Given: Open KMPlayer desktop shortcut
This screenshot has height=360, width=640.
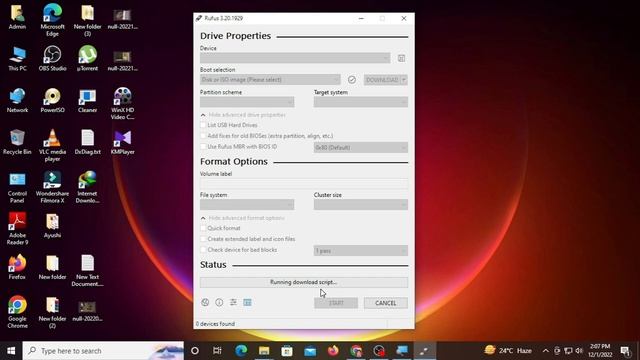Looking at the screenshot, I should (122, 142).
